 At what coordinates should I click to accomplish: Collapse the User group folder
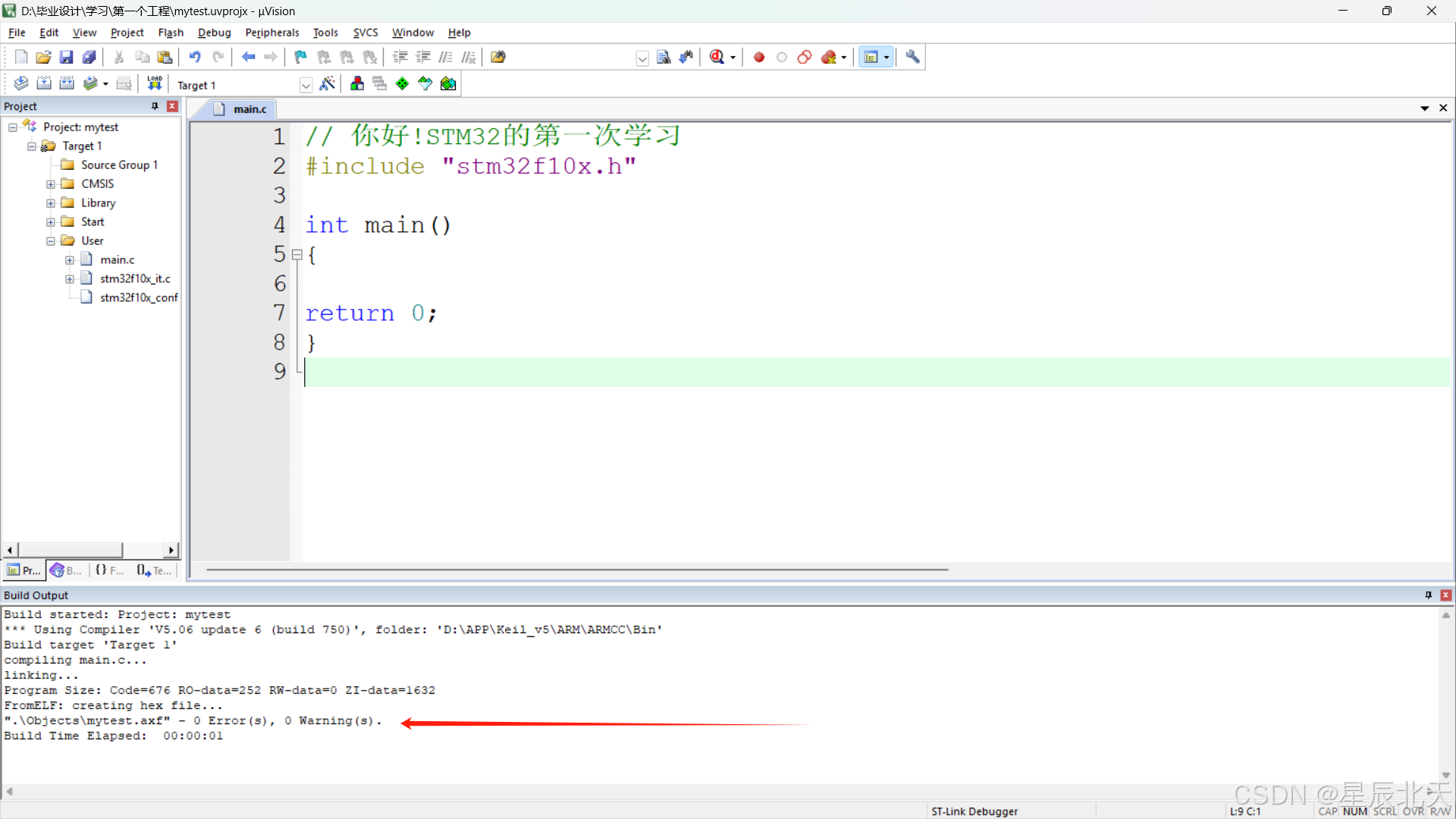coord(51,241)
